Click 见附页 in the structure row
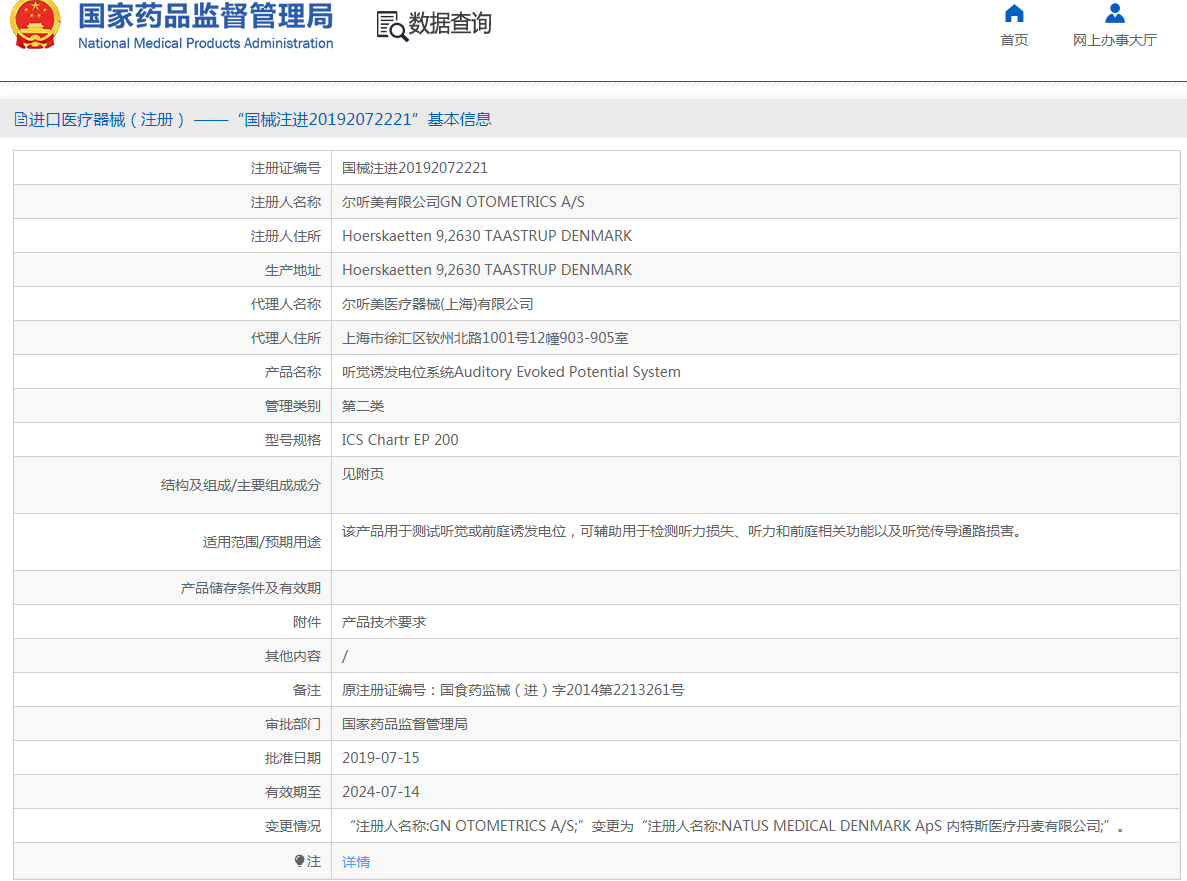 362,474
